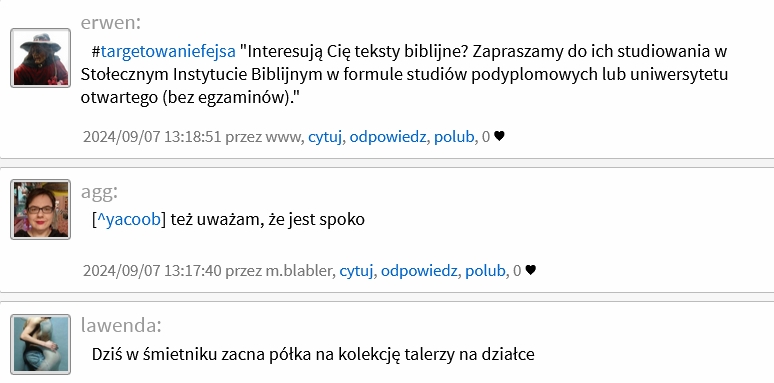The image size is (774, 383).
Task: Click cytuj on erwen's post
Action: (325, 137)
